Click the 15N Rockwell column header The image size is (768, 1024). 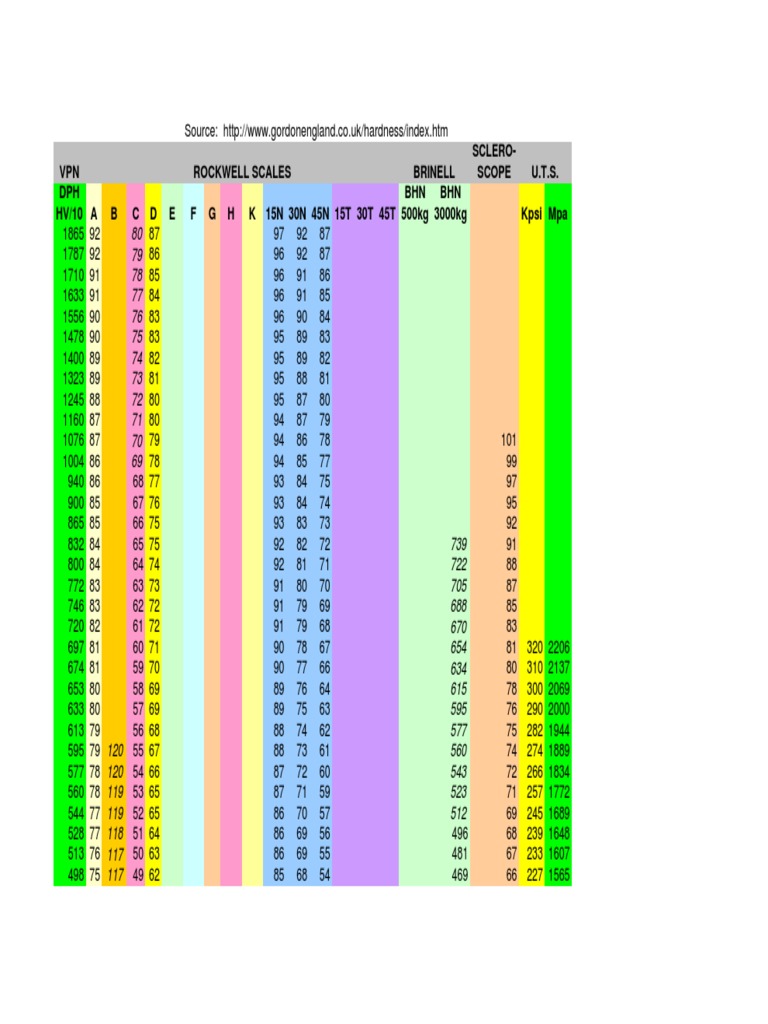point(274,214)
